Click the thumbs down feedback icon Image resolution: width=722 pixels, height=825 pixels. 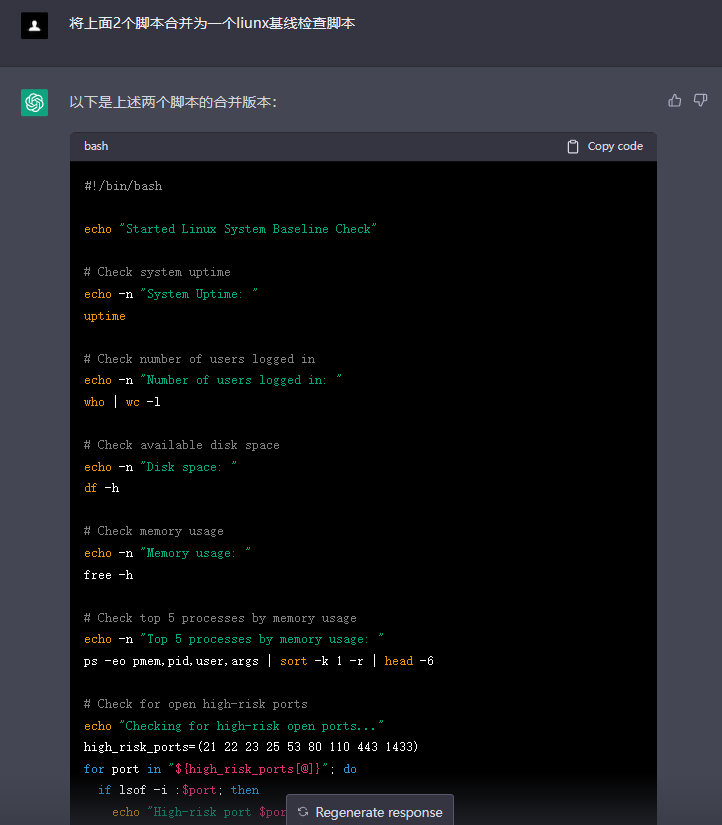(700, 100)
